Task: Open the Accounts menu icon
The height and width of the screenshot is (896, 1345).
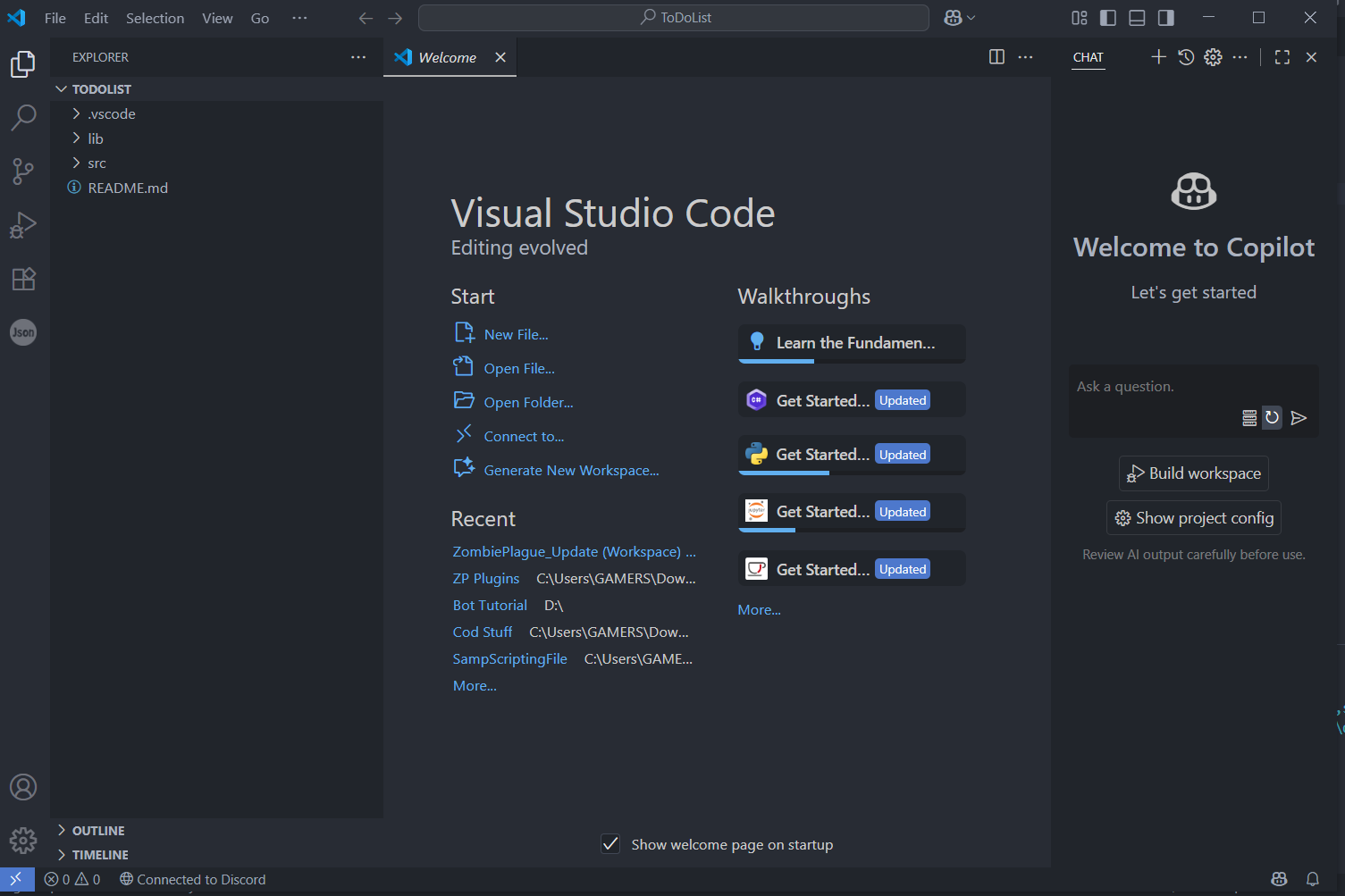Action: pos(23,787)
